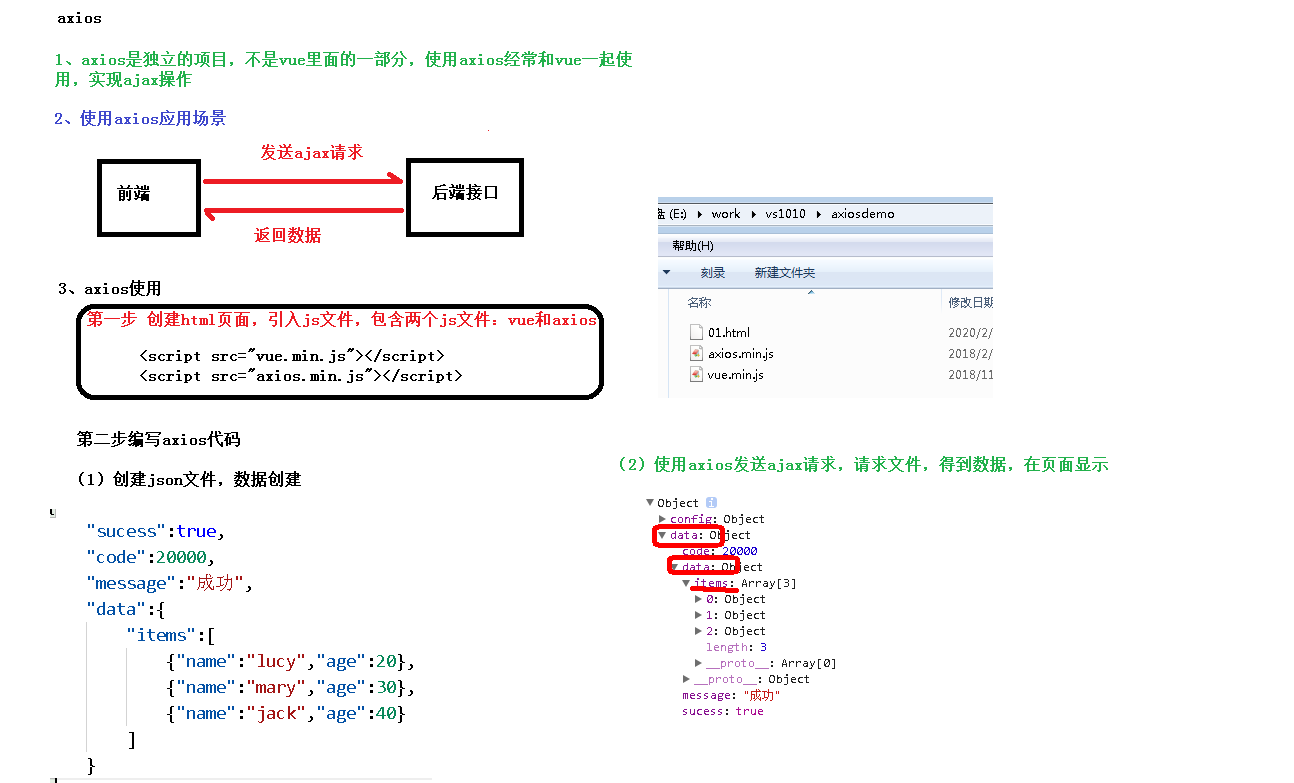Click the 01.html file icon in explorer
The height and width of the screenshot is (783, 1294).
pyautogui.click(x=697, y=332)
